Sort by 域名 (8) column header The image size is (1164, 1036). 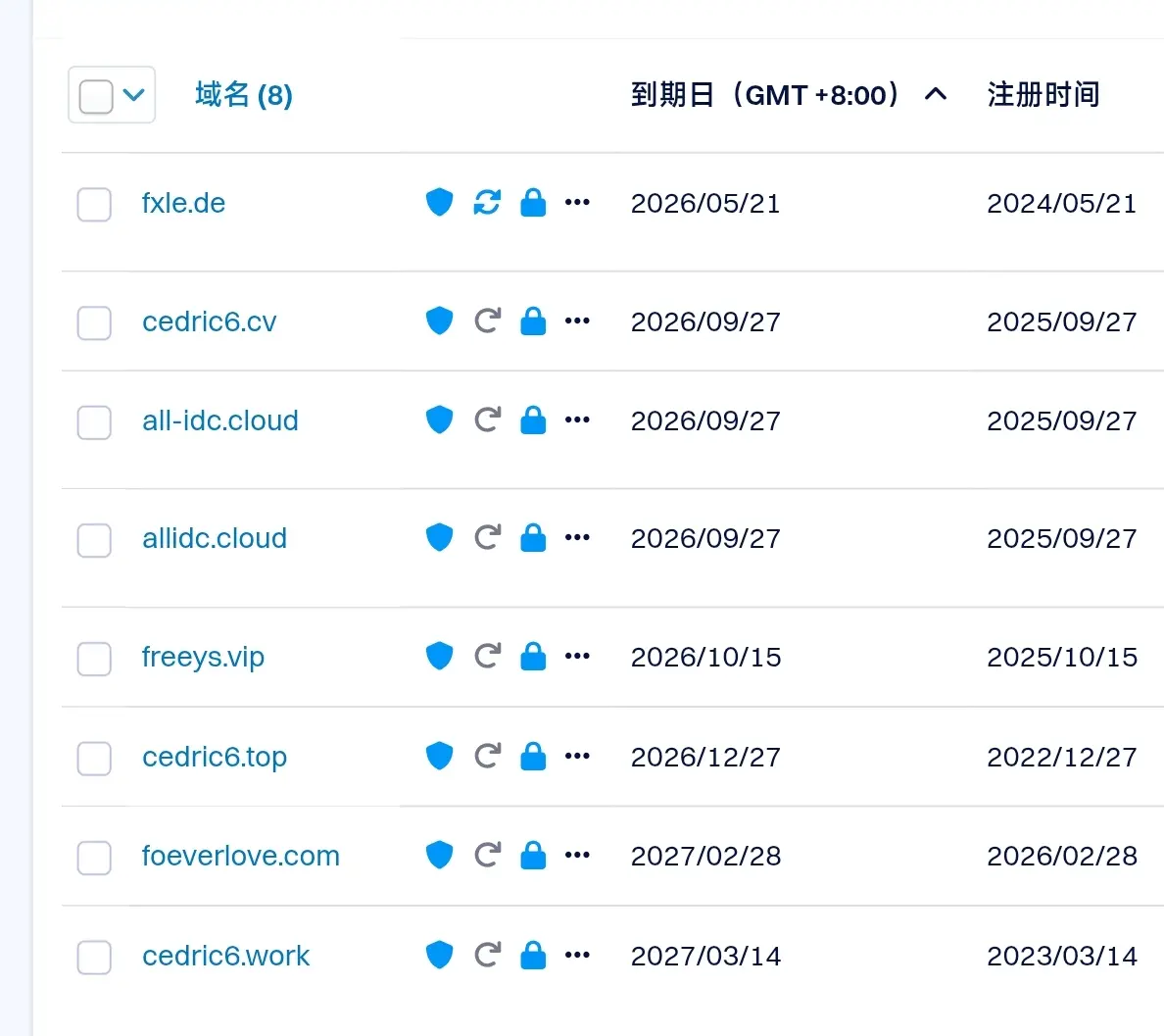click(244, 95)
